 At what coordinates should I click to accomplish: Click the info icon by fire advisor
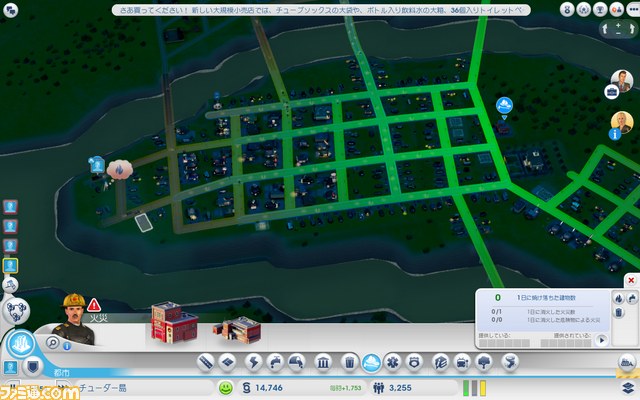point(67,346)
